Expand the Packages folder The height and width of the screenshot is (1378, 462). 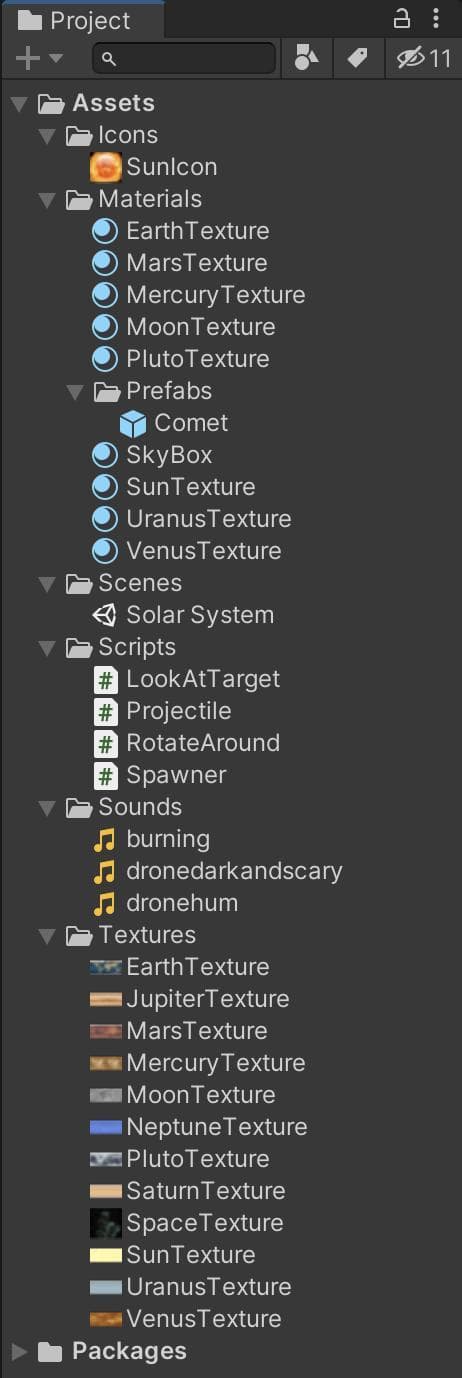(19, 1352)
